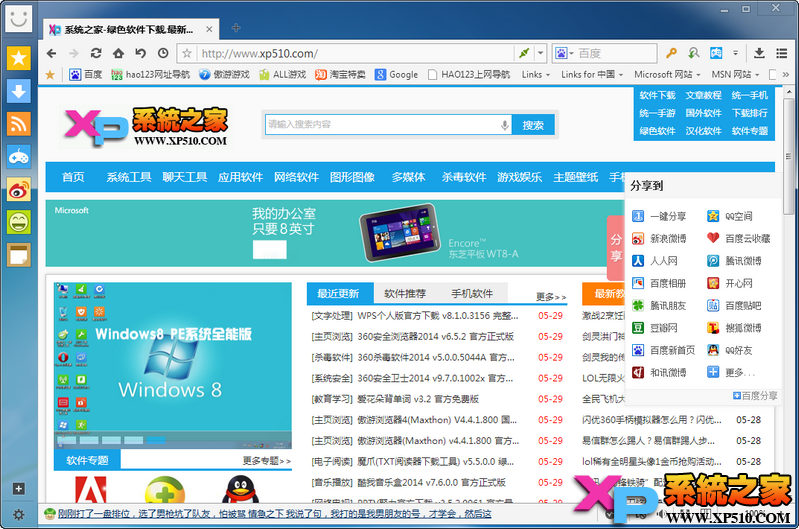Screen dimensions: 799x529
Task: Open the game controller sidebar icon
Action: pyautogui.click(x=19, y=157)
